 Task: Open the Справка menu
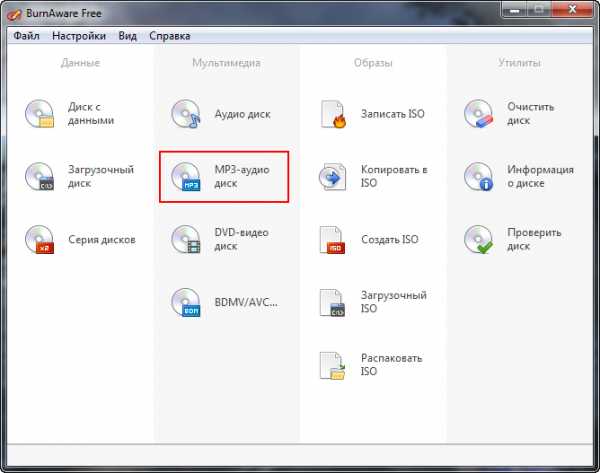point(170,36)
